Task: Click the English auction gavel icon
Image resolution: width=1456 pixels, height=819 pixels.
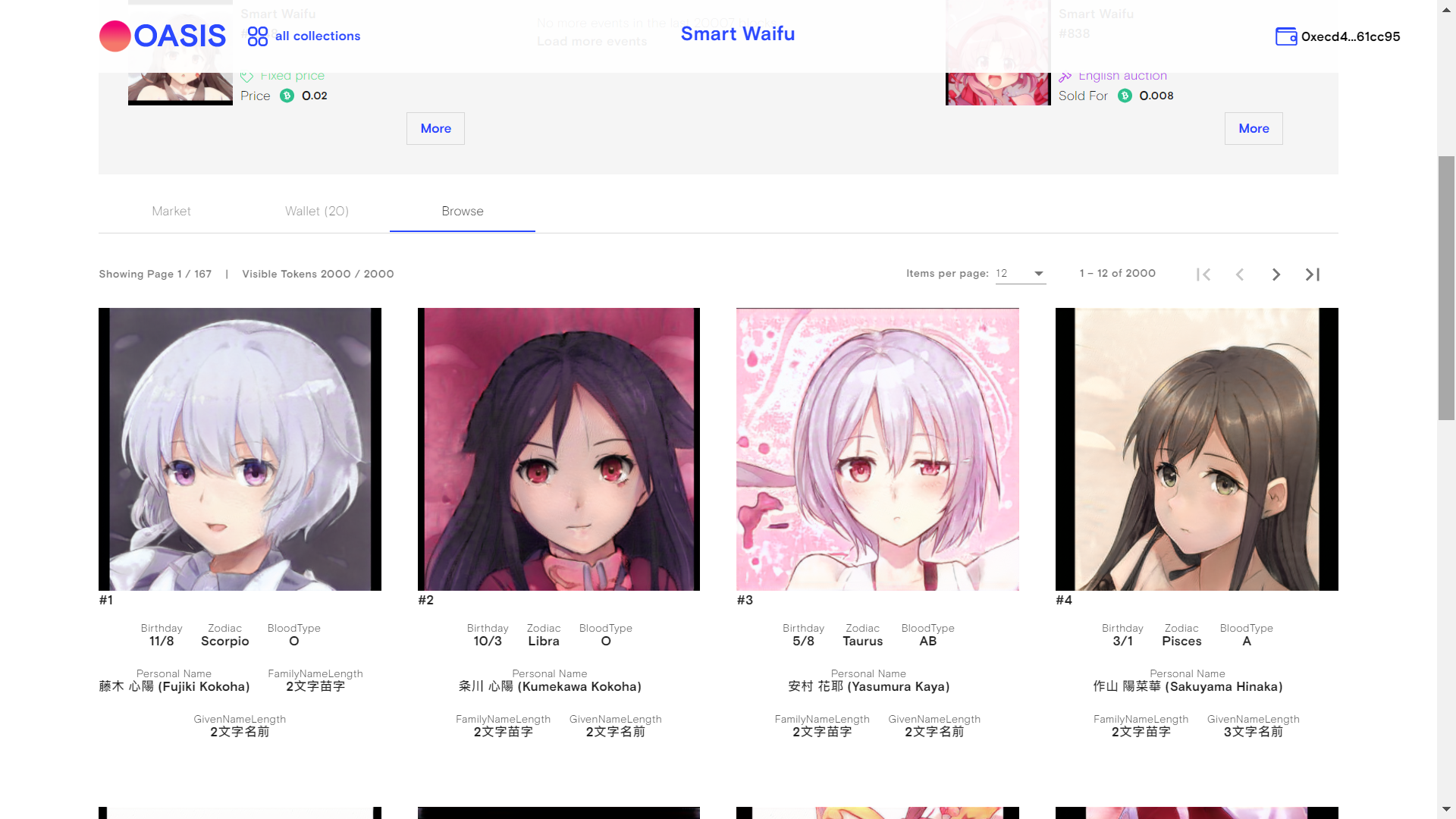Action: click(x=1065, y=76)
